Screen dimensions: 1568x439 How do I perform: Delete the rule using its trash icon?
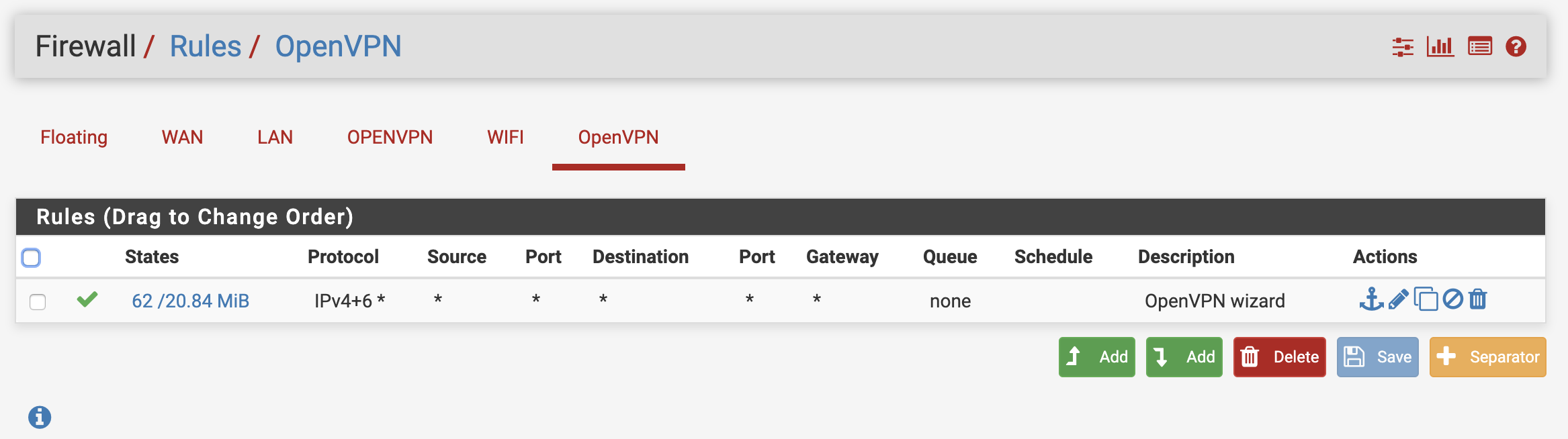click(x=1478, y=299)
